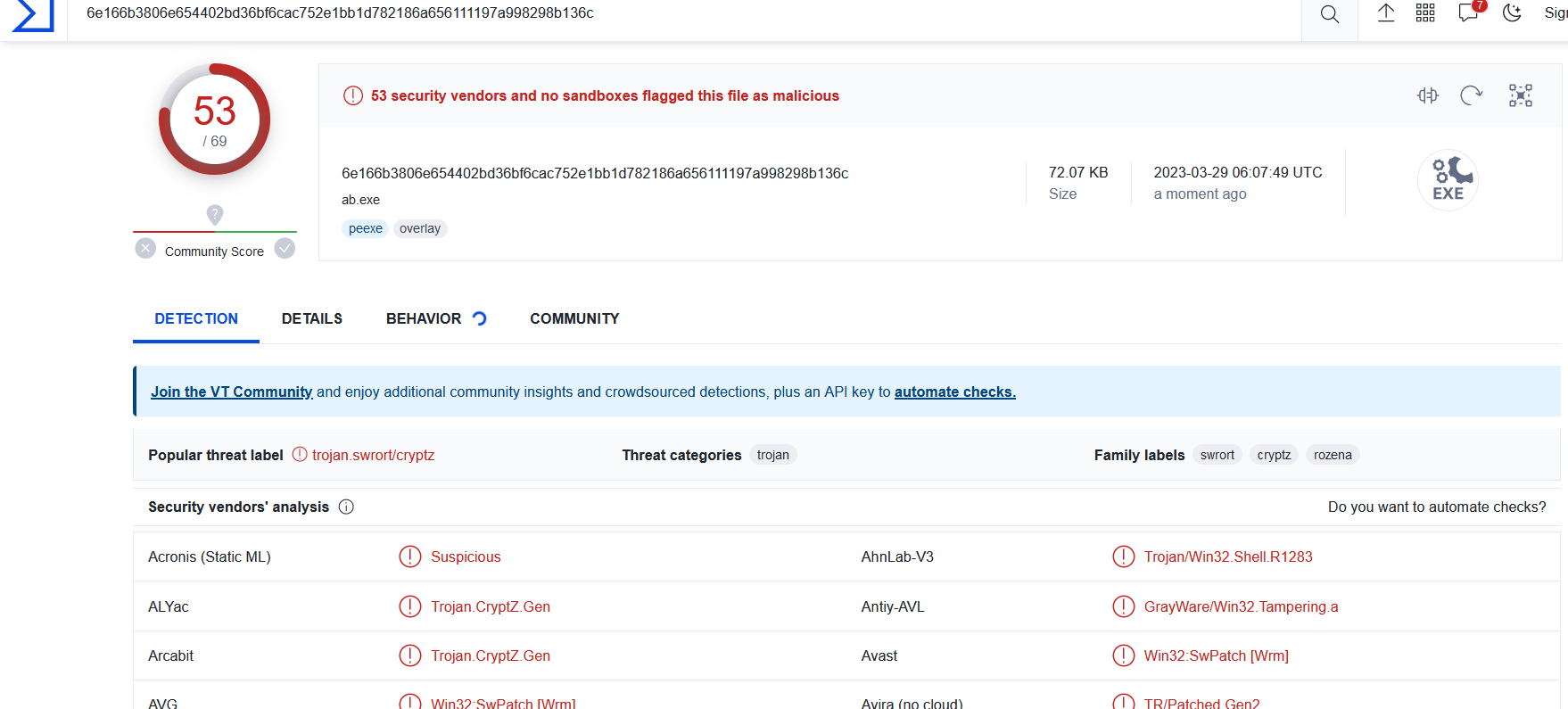Click the Avast vendor name
This screenshot has height=709, width=1568.
[x=879, y=655]
